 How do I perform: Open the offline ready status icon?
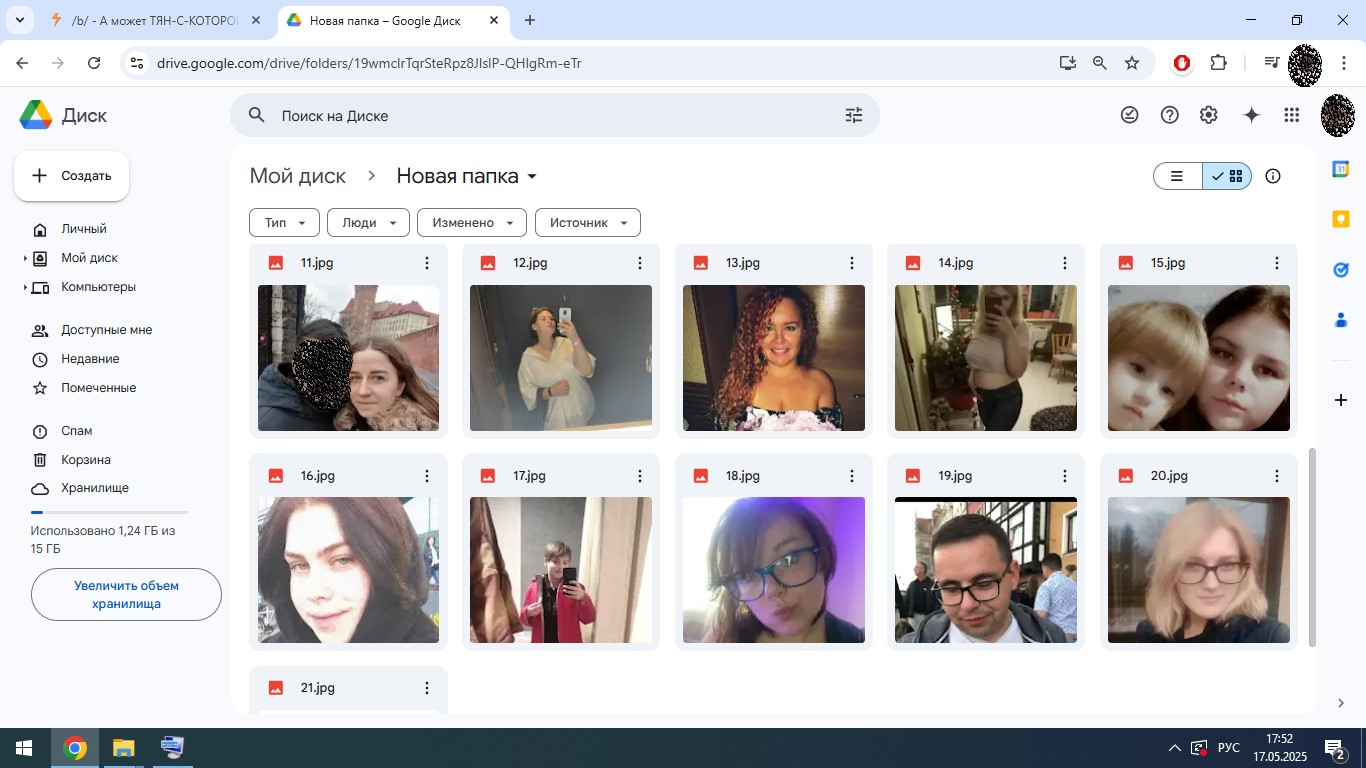(x=1130, y=115)
